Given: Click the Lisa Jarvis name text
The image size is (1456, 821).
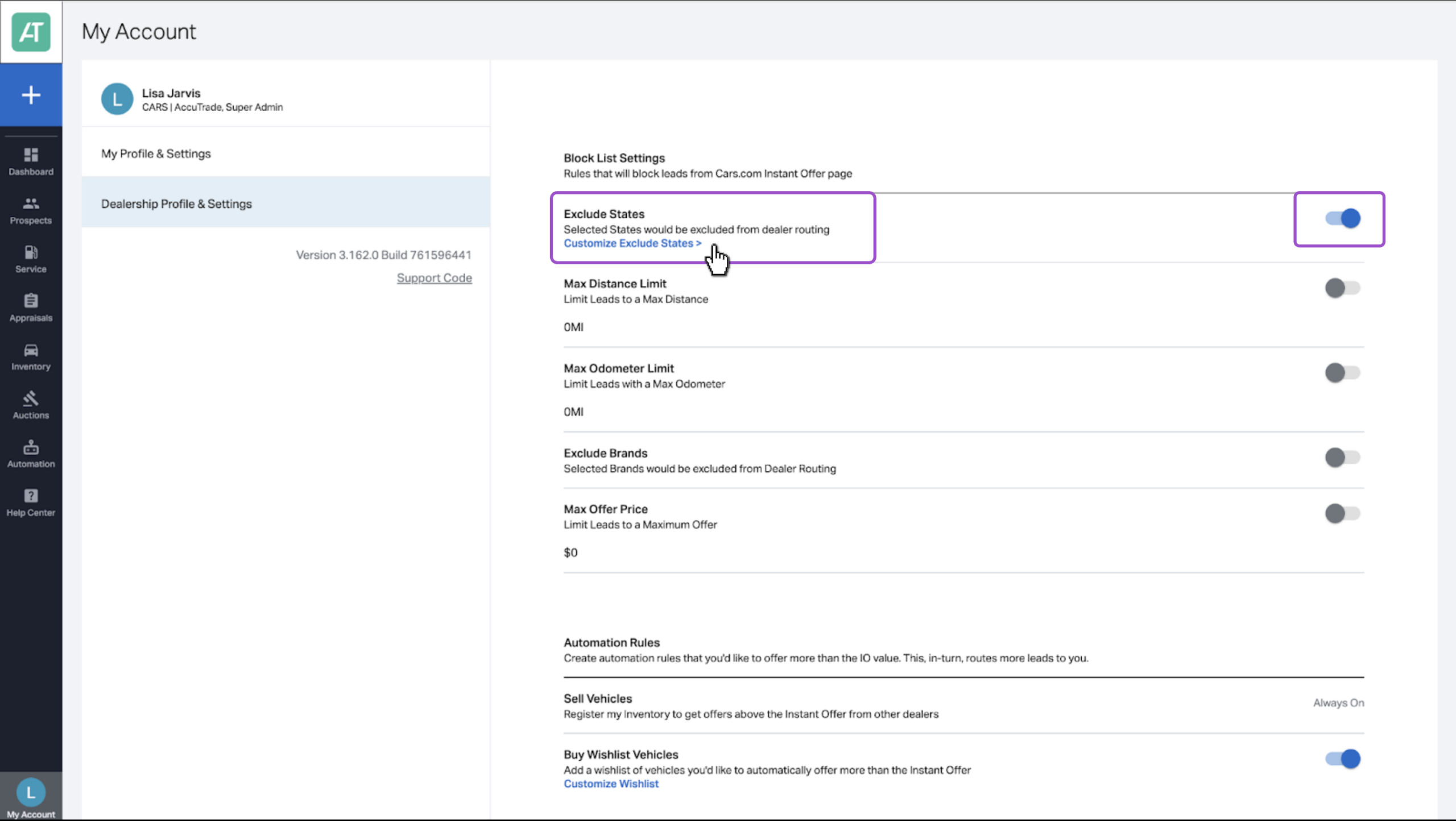Looking at the screenshot, I should [x=171, y=93].
